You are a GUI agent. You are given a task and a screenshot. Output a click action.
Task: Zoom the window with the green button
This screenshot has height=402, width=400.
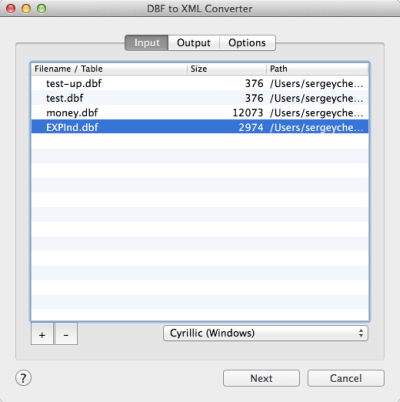tap(42, 8)
